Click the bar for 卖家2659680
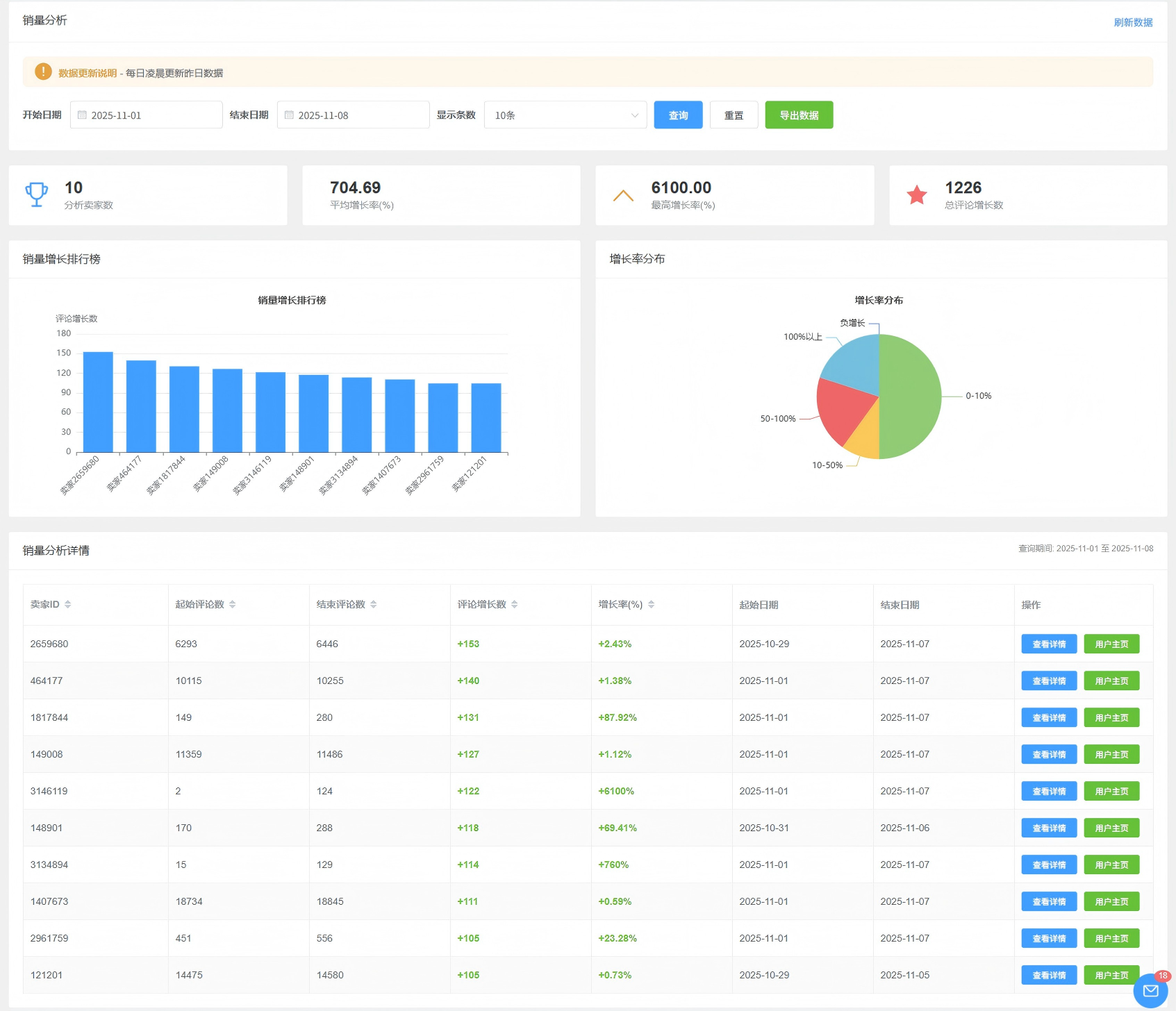 click(98, 402)
